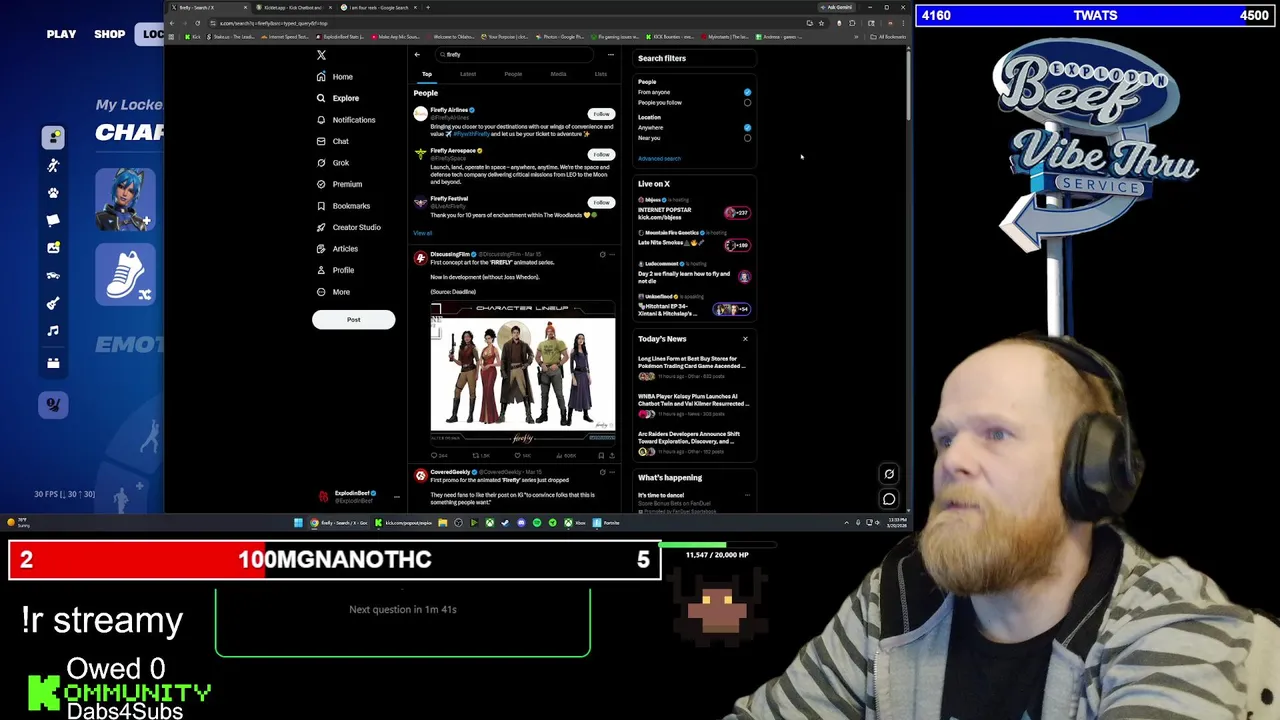Click the white Post button

[353, 319]
